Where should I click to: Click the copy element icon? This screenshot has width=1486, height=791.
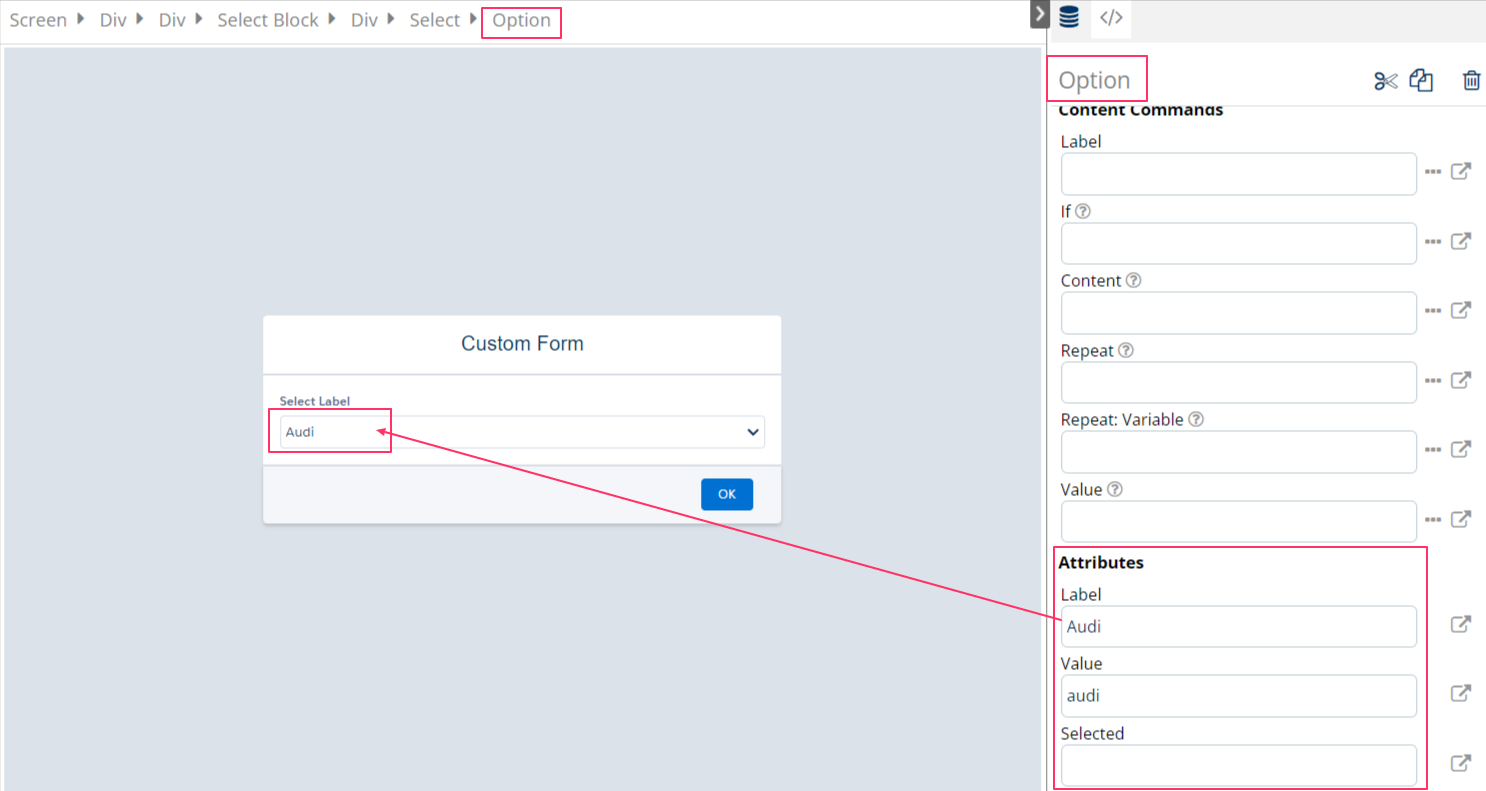[1421, 81]
